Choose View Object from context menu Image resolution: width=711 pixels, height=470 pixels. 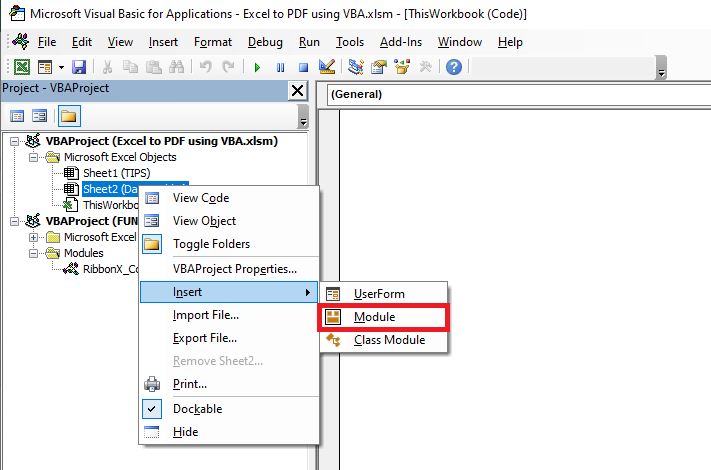click(x=229, y=221)
